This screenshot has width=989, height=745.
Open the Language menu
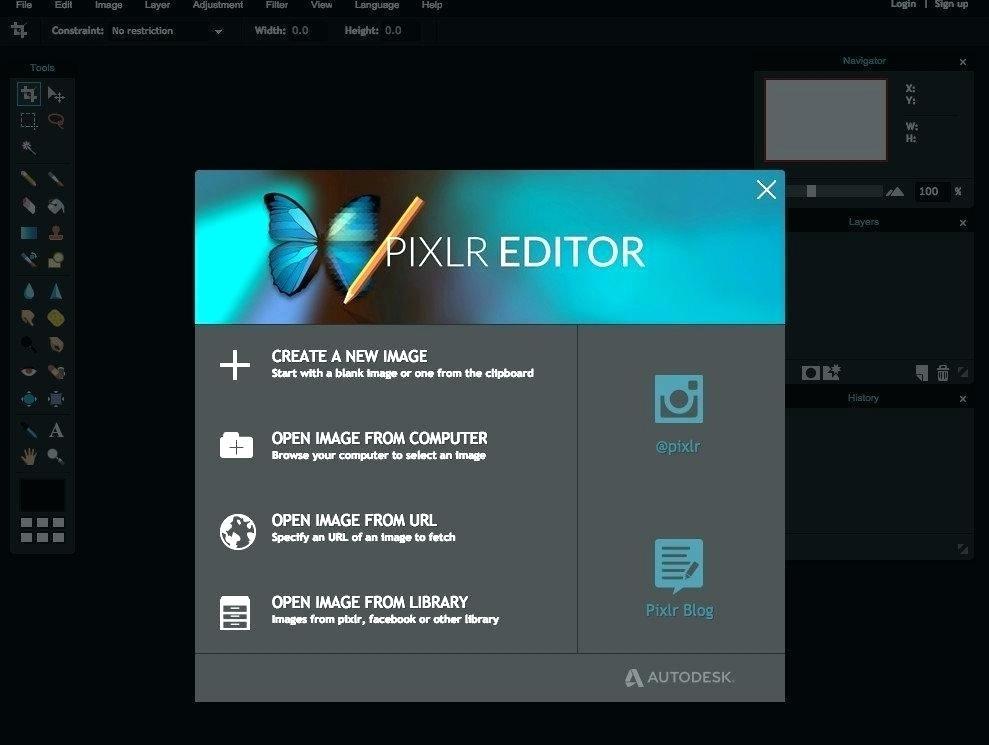click(377, 4)
